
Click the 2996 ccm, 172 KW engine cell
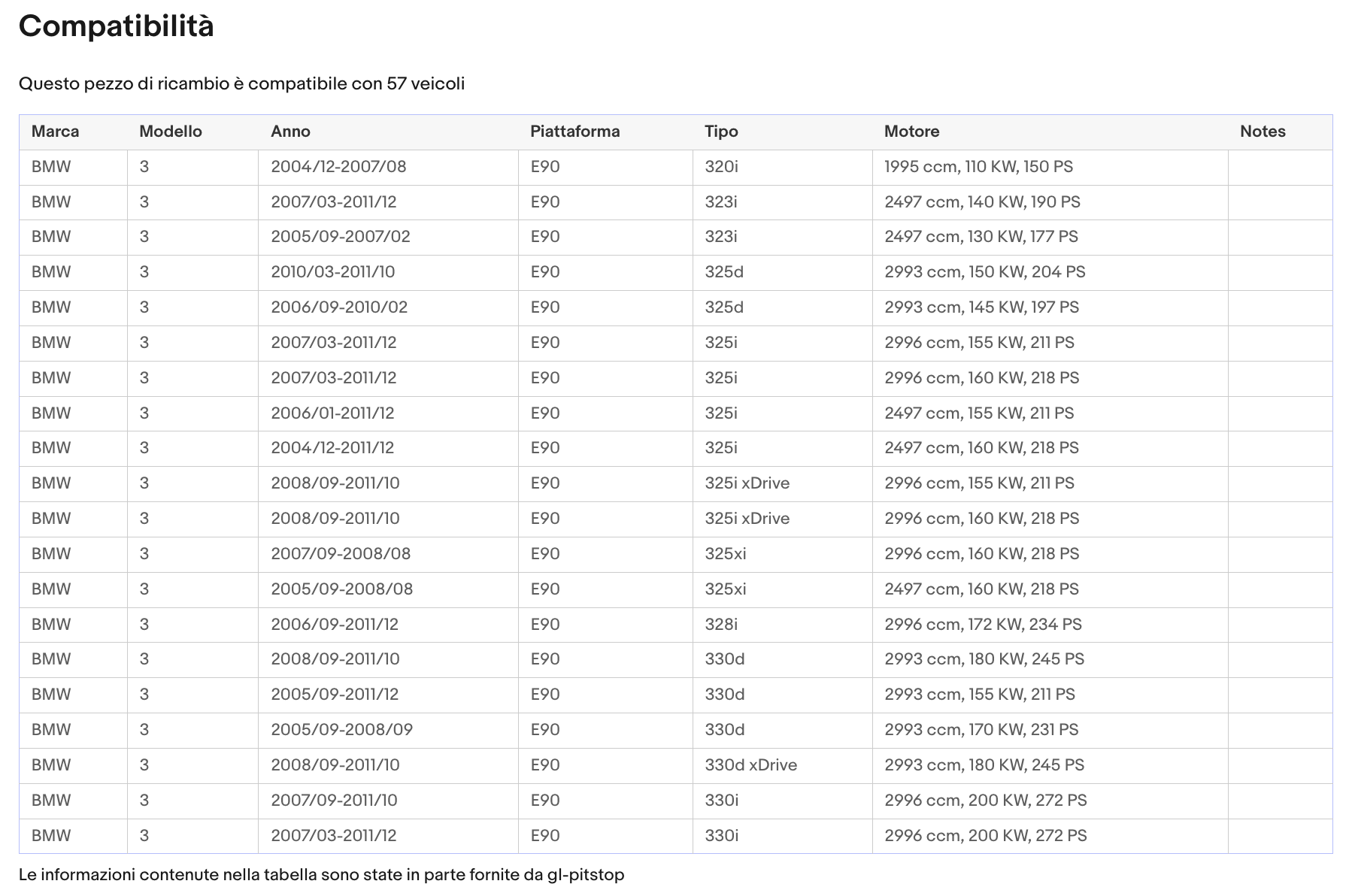tap(1050, 625)
